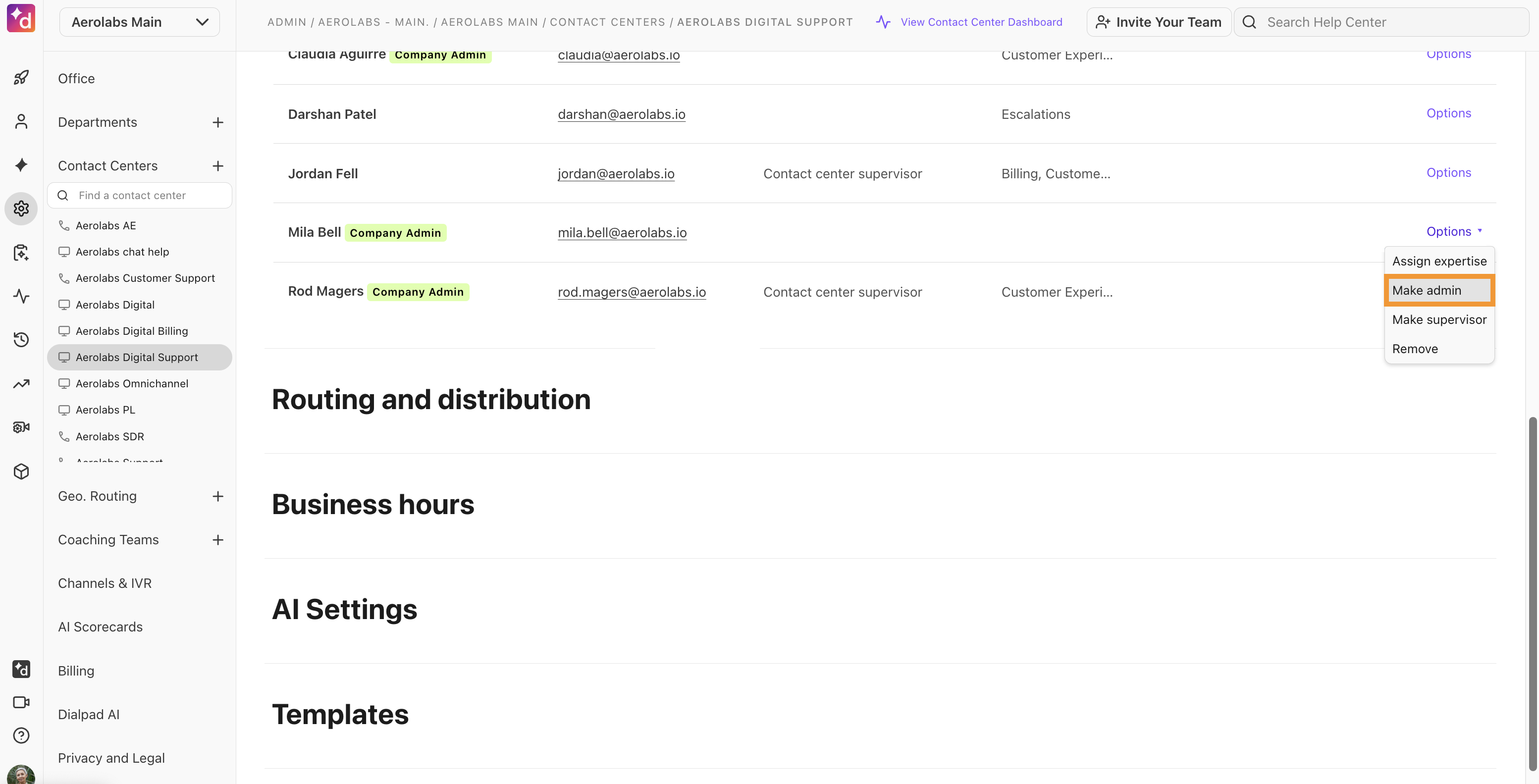Click View Contact Center Dashboard link

(x=981, y=22)
